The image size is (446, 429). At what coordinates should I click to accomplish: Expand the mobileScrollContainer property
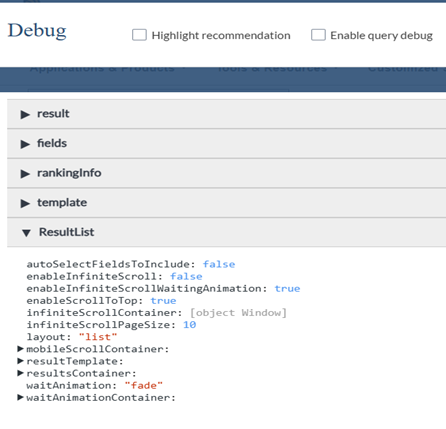20,349
